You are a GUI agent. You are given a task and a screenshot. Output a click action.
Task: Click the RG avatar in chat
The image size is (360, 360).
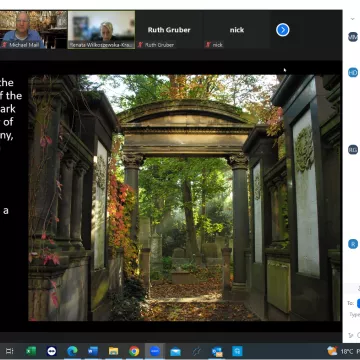353,150
